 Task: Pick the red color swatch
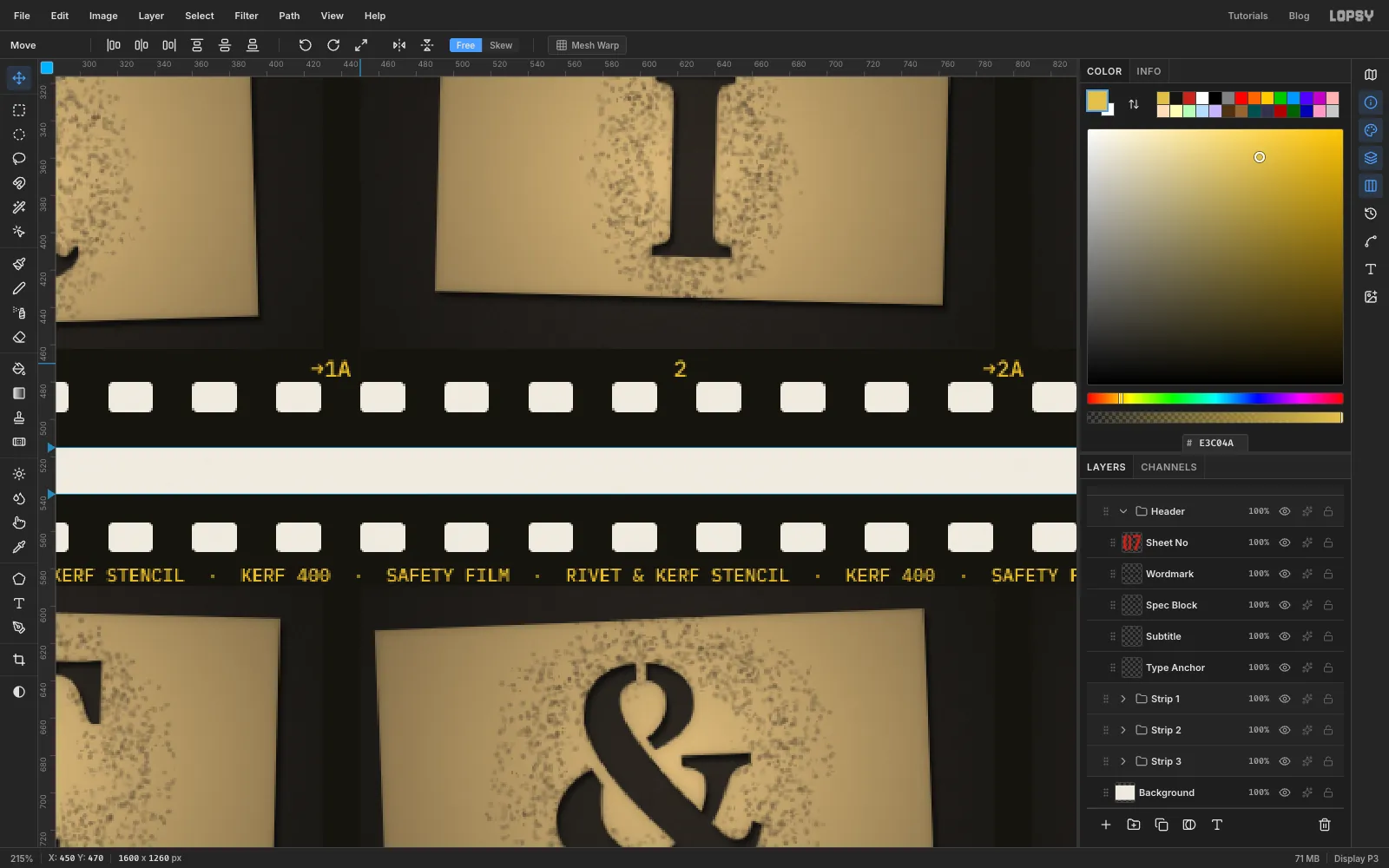(x=1241, y=98)
